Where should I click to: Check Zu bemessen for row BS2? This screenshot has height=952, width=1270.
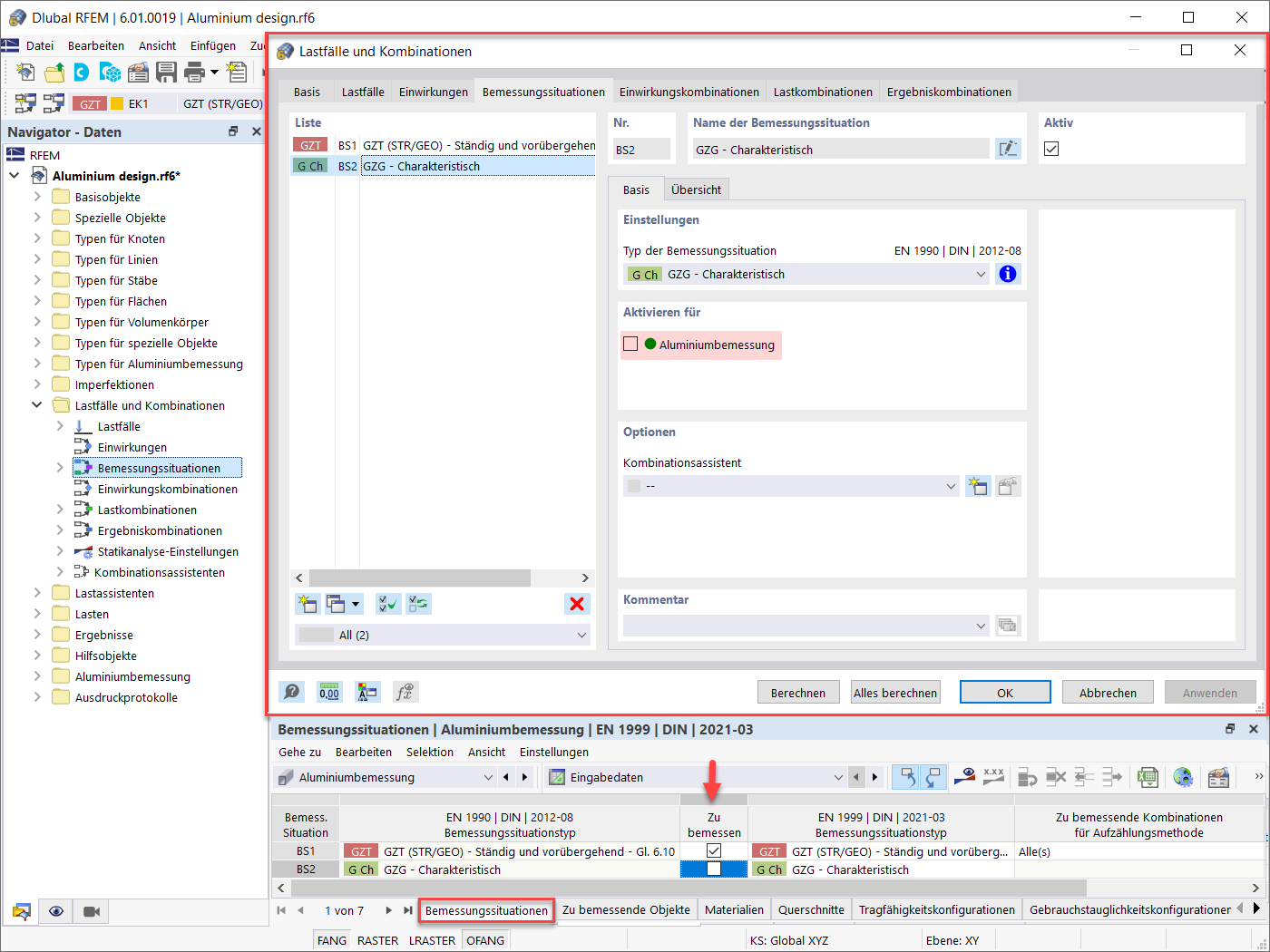point(714,869)
